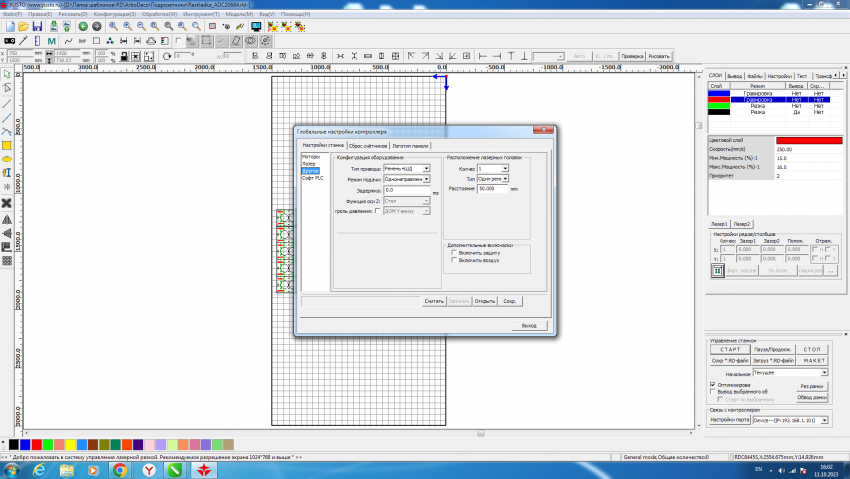Open the 'Обработка' menu
This screenshot has width=850, height=479.
pyautogui.click(x=159, y=15)
